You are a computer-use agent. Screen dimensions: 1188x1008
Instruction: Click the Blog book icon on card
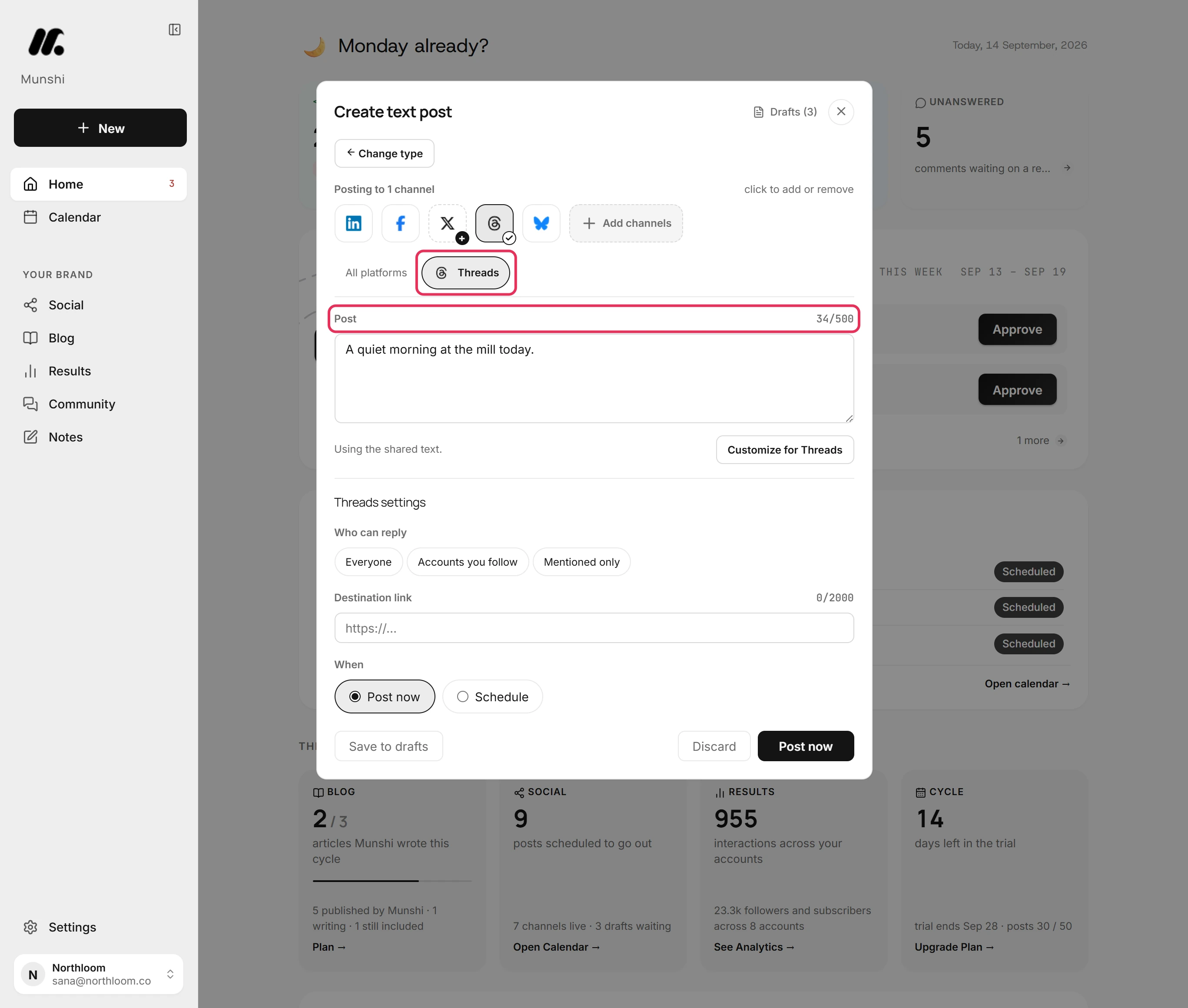[318, 792]
